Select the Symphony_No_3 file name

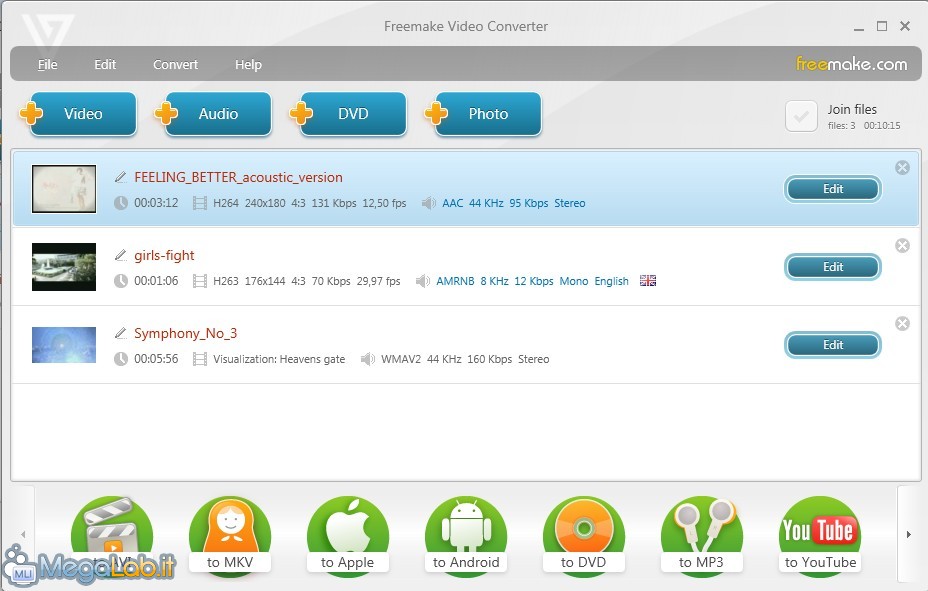tap(185, 333)
